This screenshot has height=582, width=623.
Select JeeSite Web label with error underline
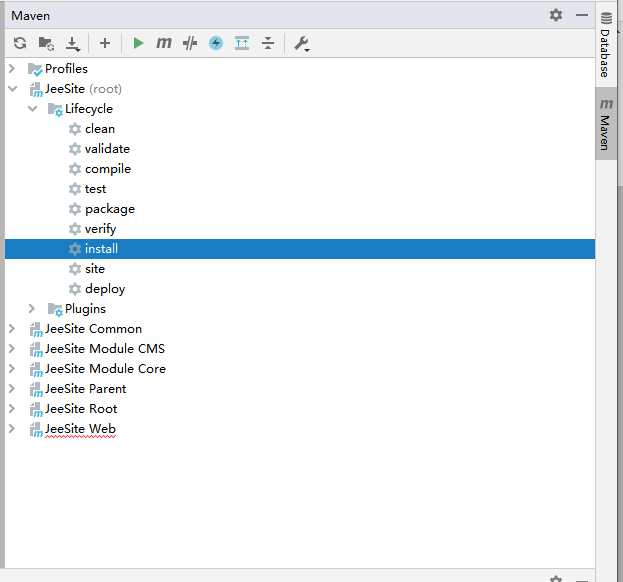(x=80, y=429)
